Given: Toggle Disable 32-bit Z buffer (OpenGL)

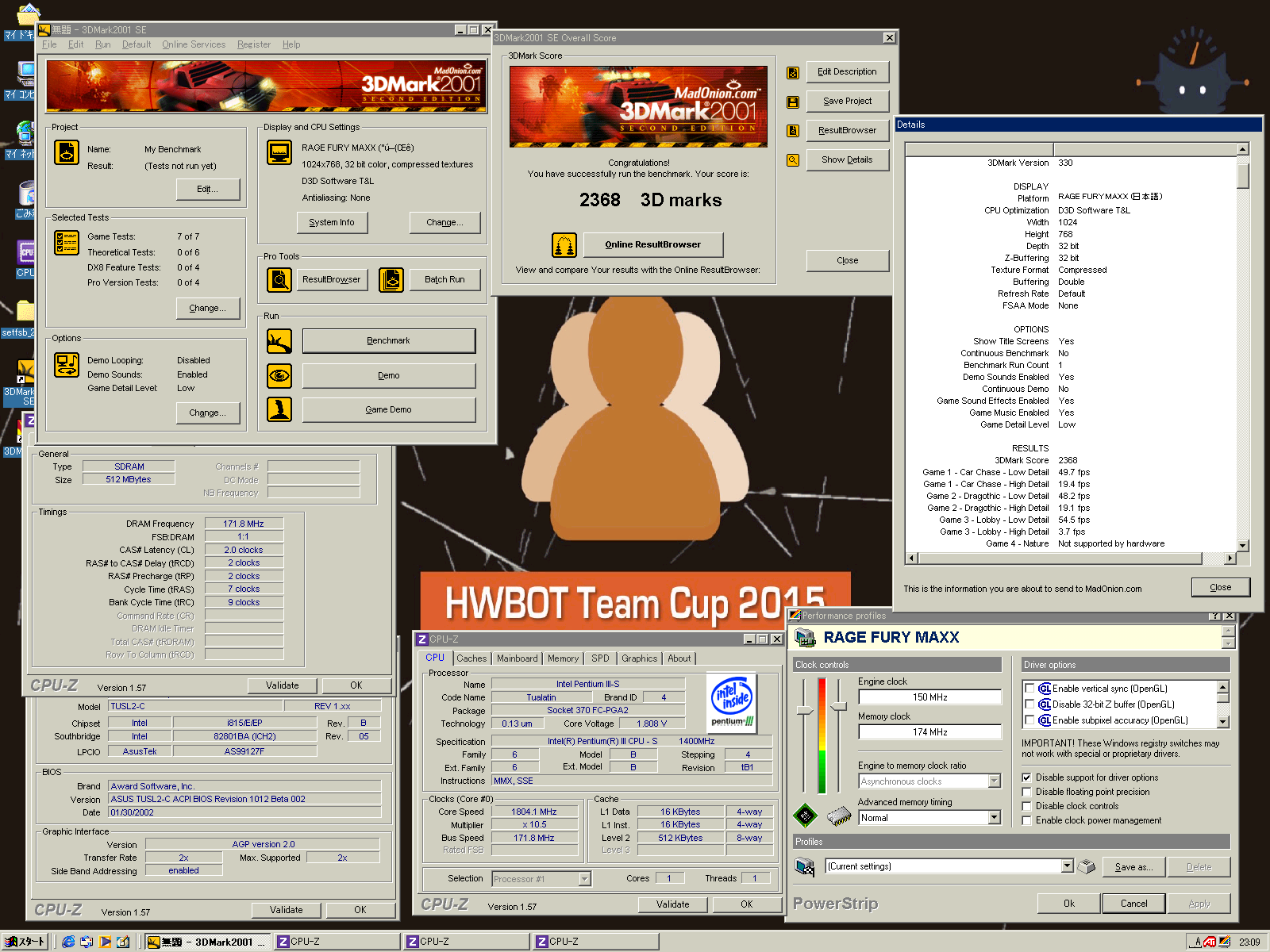Looking at the screenshot, I should (1029, 704).
